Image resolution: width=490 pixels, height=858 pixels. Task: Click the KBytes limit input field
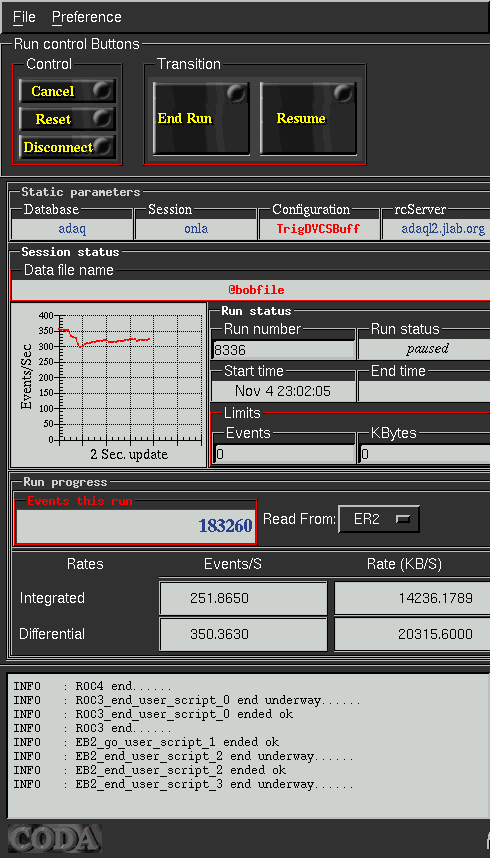(x=424, y=454)
